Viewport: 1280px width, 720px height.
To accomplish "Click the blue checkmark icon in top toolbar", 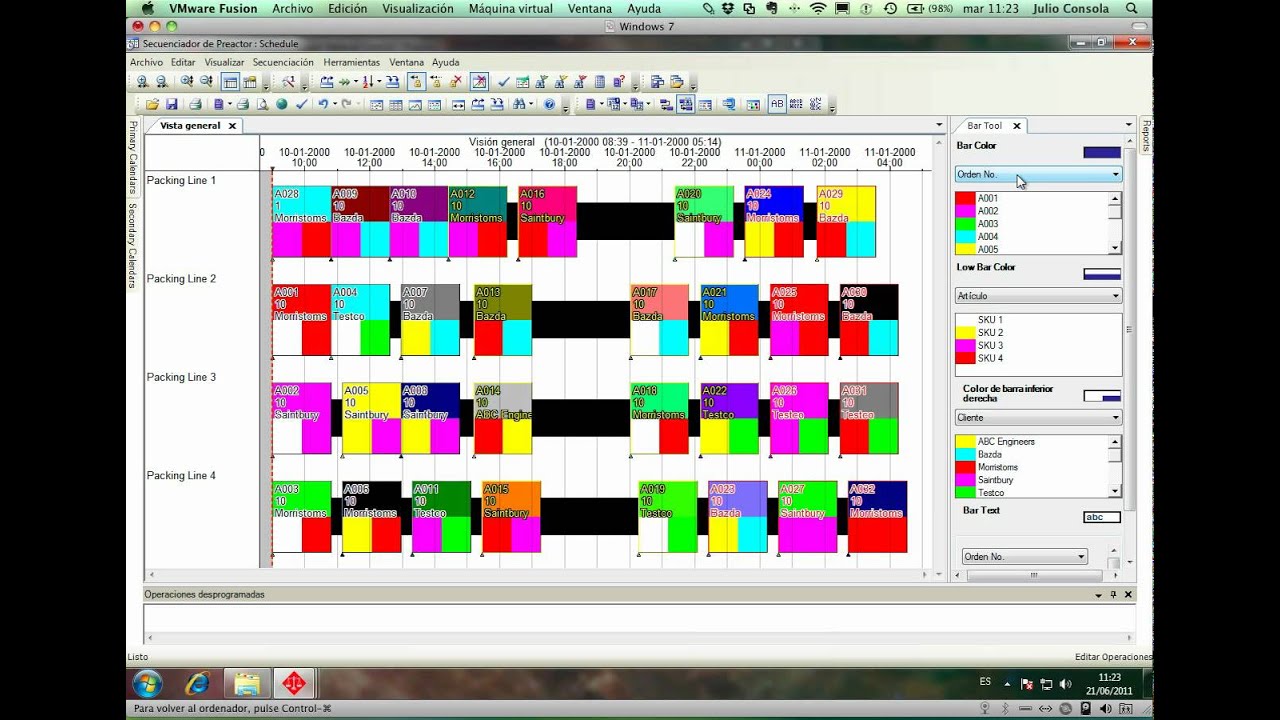I will pos(503,82).
